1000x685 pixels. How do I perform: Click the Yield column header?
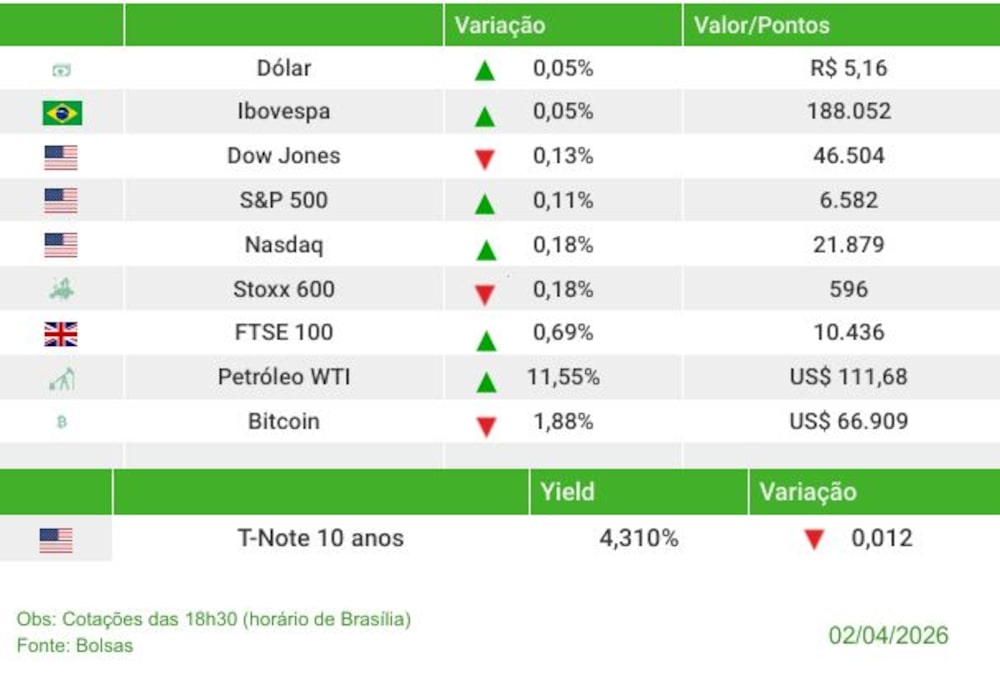(x=567, y=492)
